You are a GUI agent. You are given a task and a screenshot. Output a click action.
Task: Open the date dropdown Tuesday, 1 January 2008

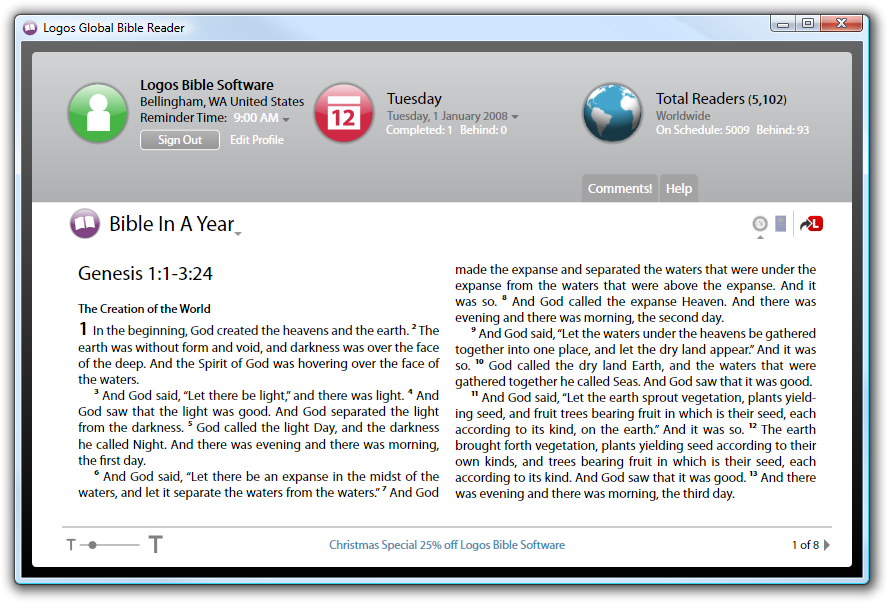point(452,116)
